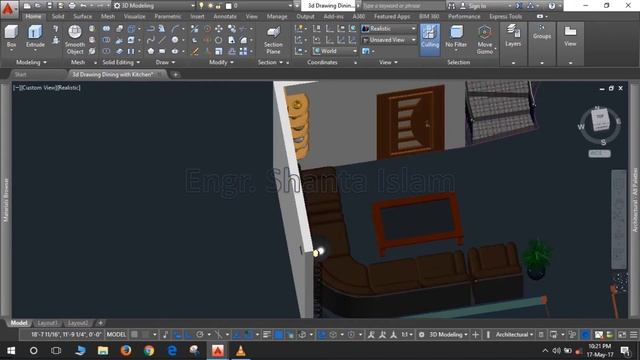This screenshot has width=640, height=360.
Task: Expand the Modify panel
Action: click(x=221, y=62)
